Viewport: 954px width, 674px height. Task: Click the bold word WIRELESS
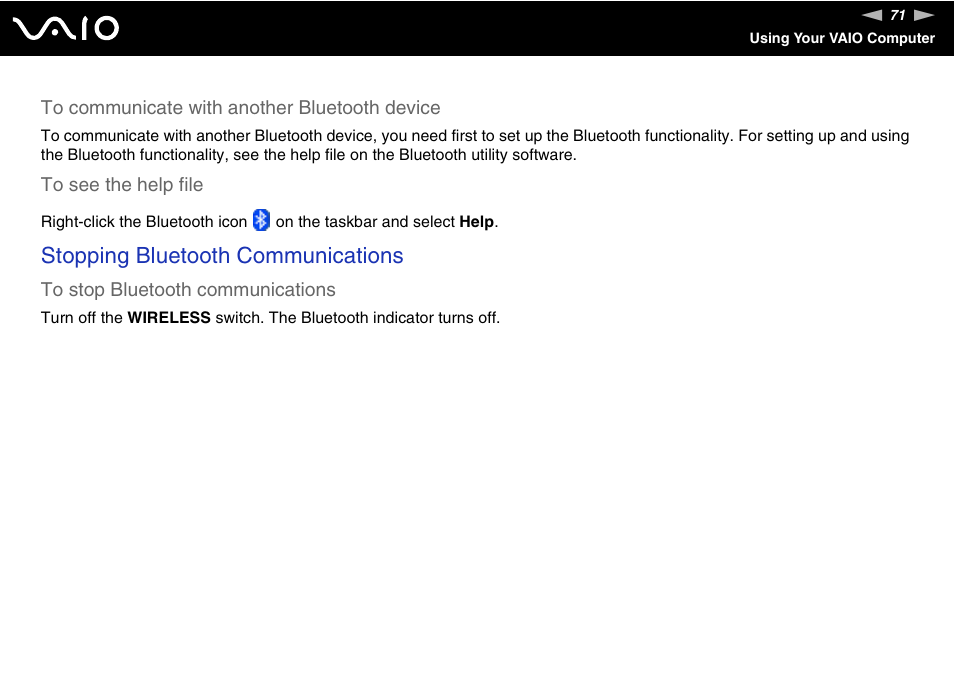click(169, 318)
